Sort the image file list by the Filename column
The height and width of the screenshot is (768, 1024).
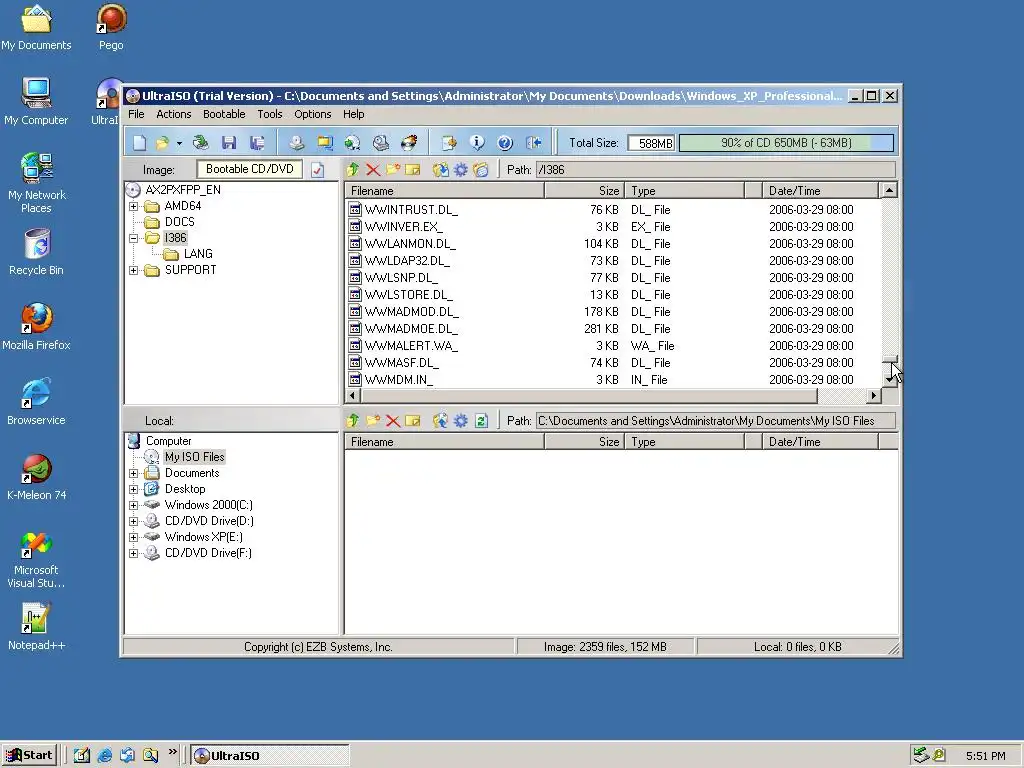pyautogui.click(x=444, y=191)
